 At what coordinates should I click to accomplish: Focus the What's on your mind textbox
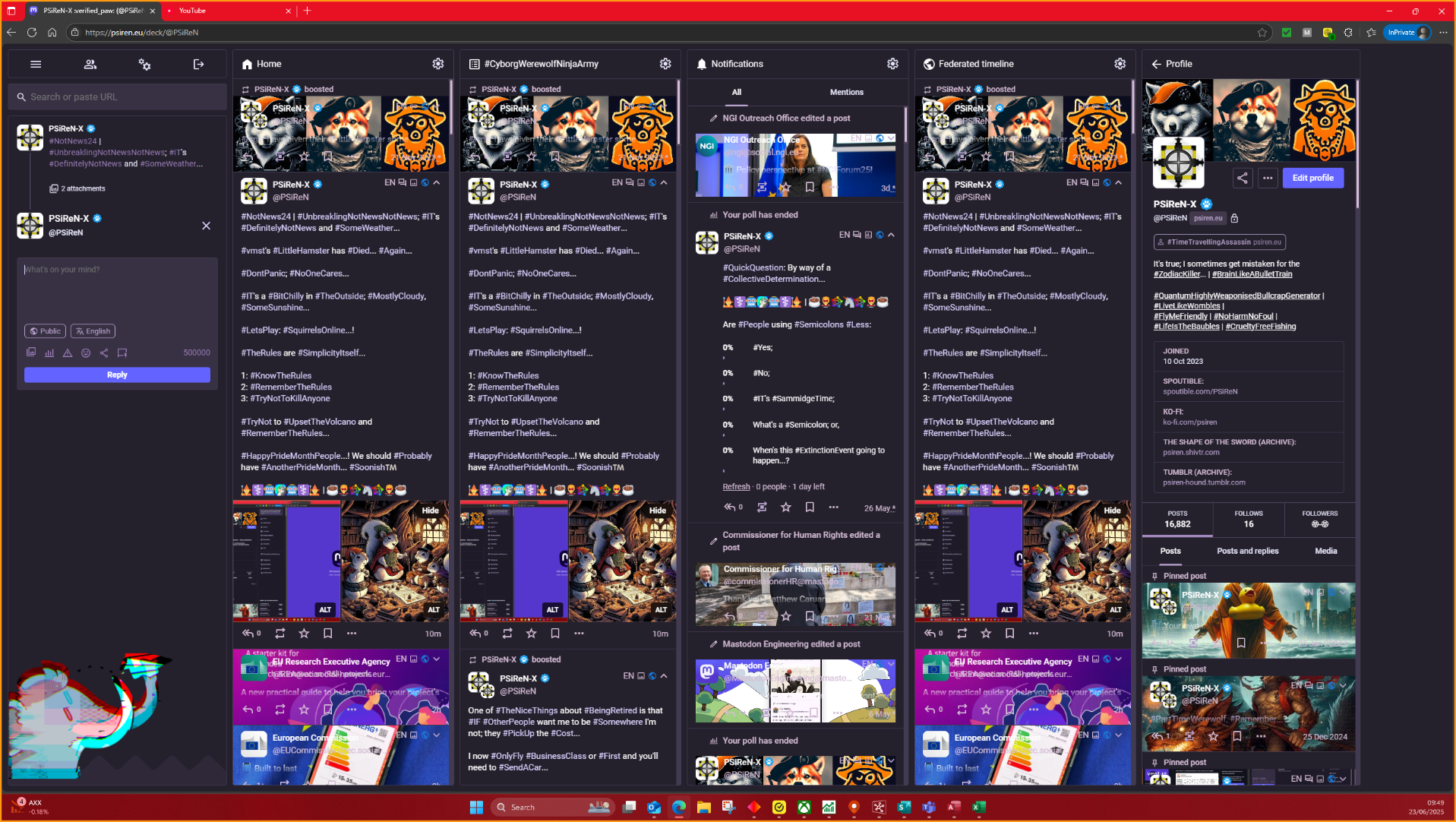point(117,289)
